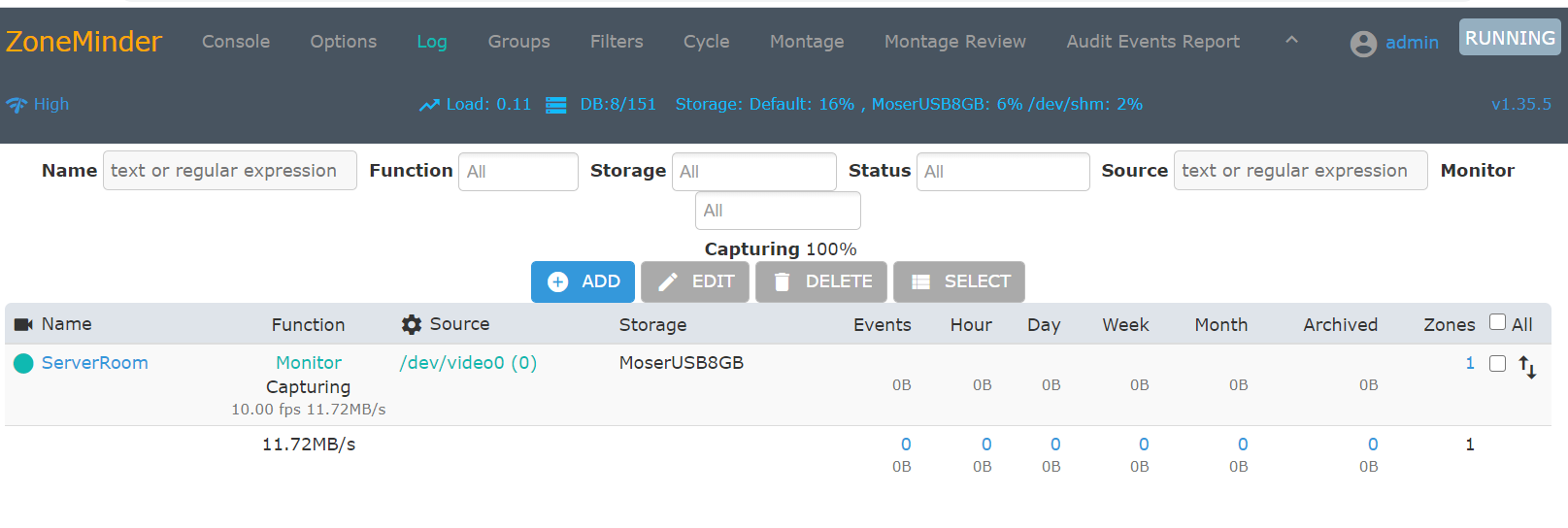Image resolution: width=1568 pixels, height=528 pixels.
Task: Click the DELETE button
Action: 821,281
